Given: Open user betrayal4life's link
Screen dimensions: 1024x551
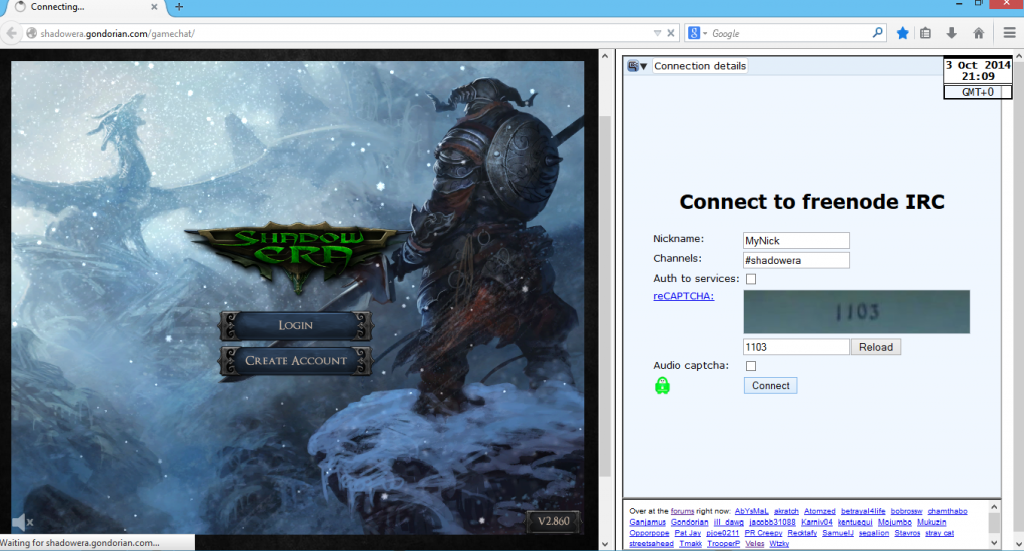Looking at the screenshot, I should [863, 511].
